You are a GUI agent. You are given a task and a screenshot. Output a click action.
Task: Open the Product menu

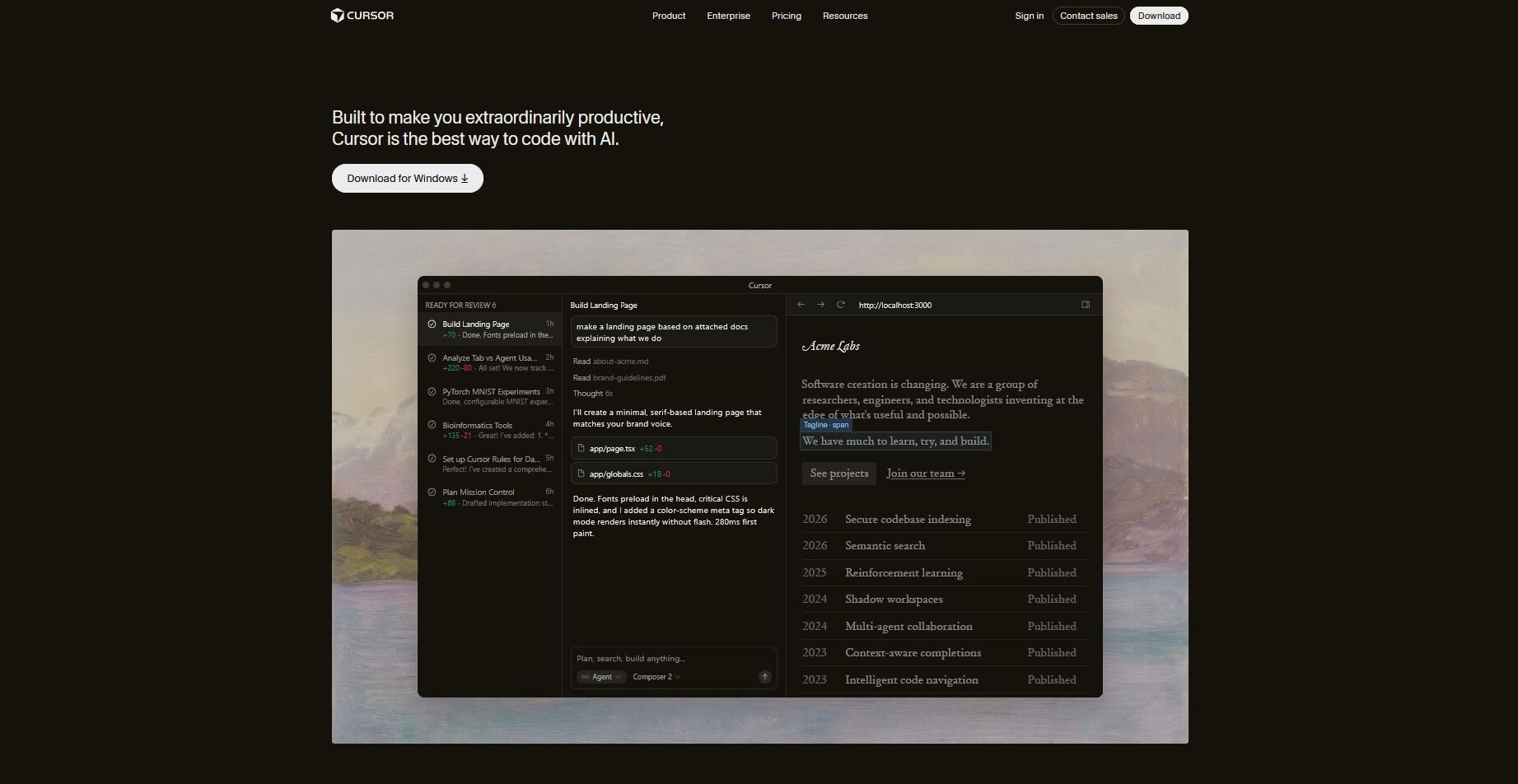[x=669, y=16]
